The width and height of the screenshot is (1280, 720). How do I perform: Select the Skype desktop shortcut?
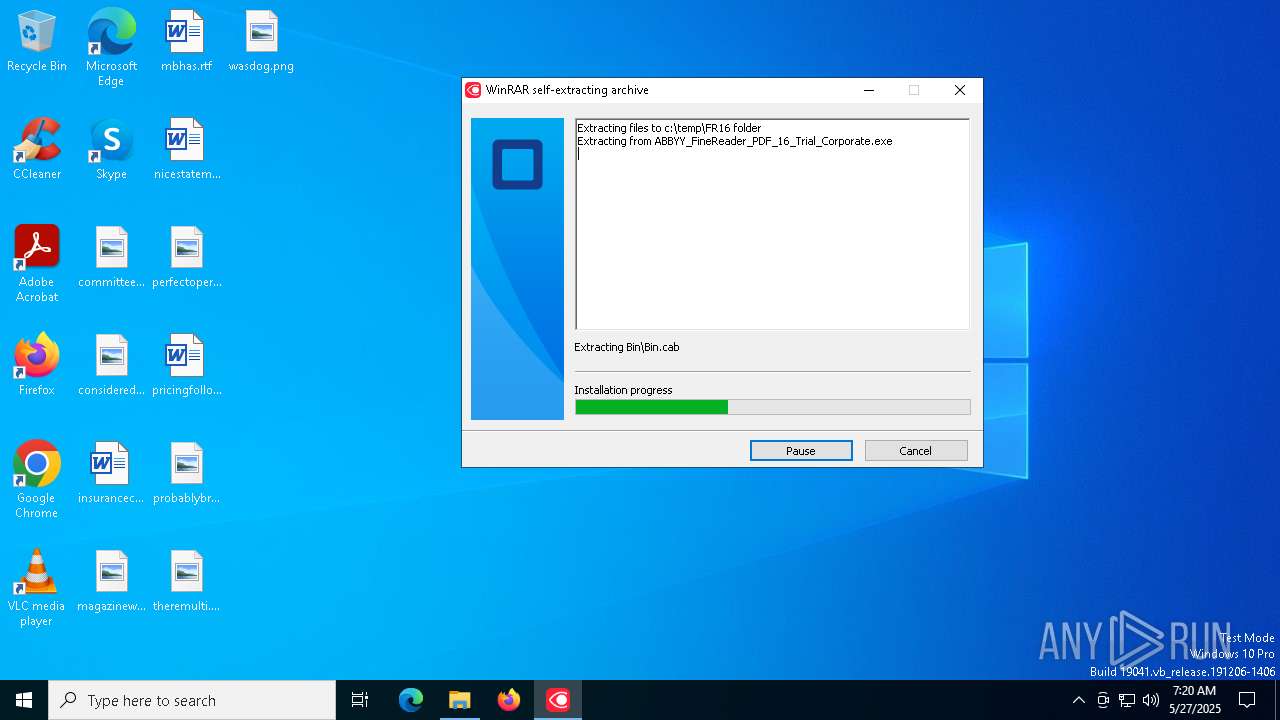111,150
